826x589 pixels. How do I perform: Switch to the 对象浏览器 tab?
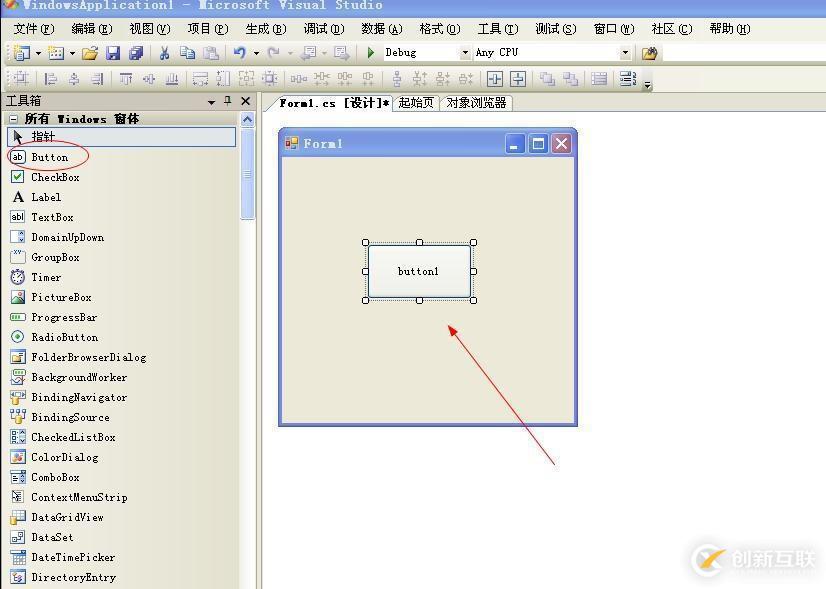[x=476, y=103]
